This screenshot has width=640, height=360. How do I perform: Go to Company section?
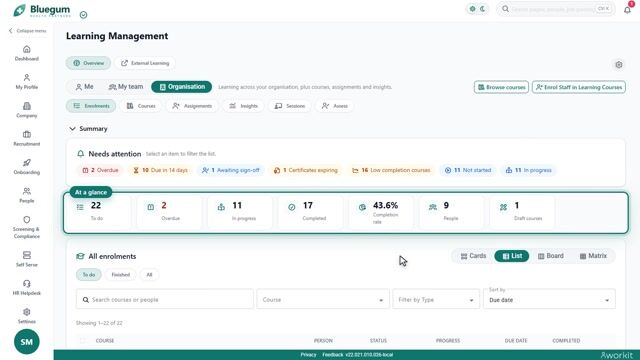[x=27, y=110]
